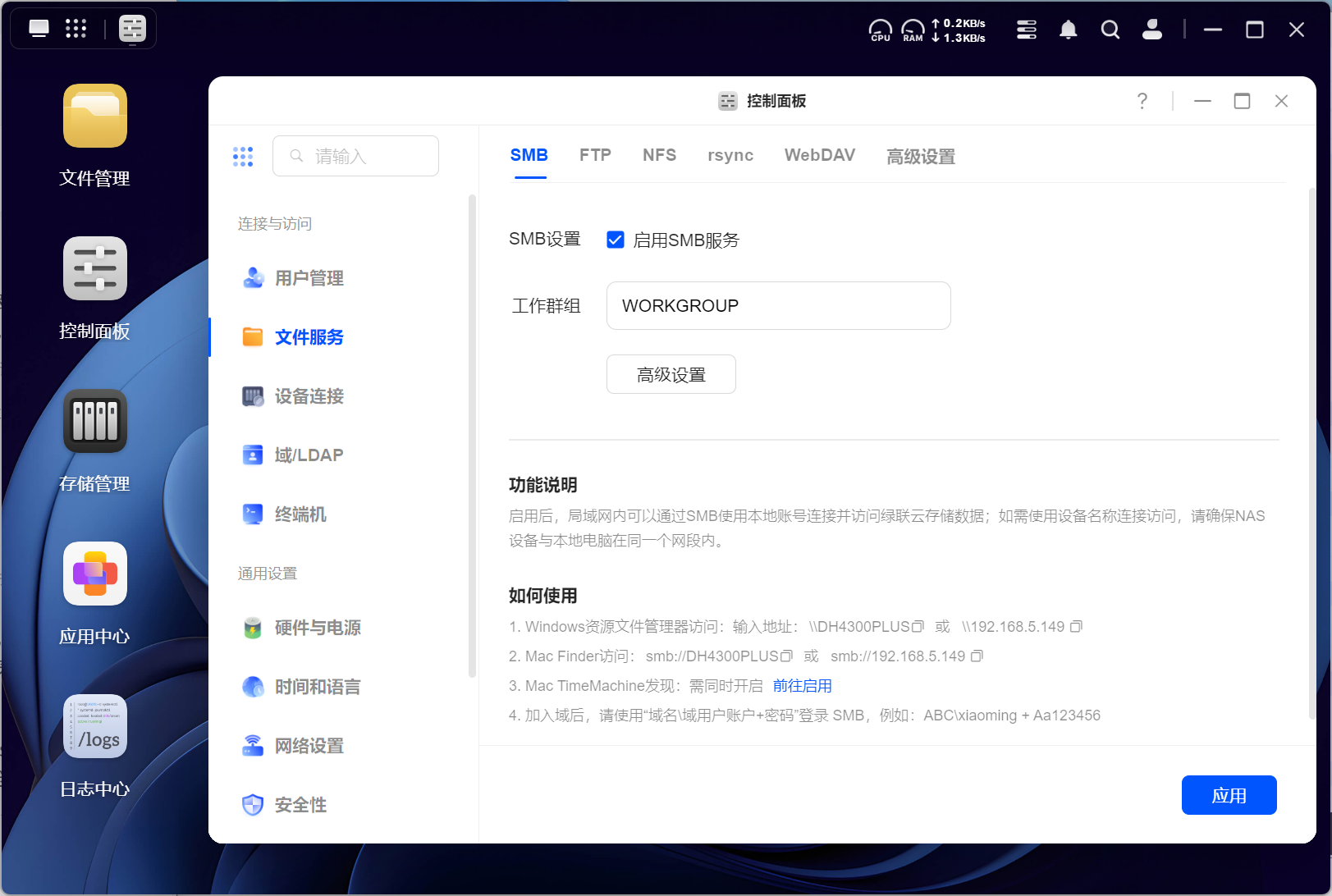
Task: Show desktop via monitor icon in top bar
Action: [x=39, y=29]
